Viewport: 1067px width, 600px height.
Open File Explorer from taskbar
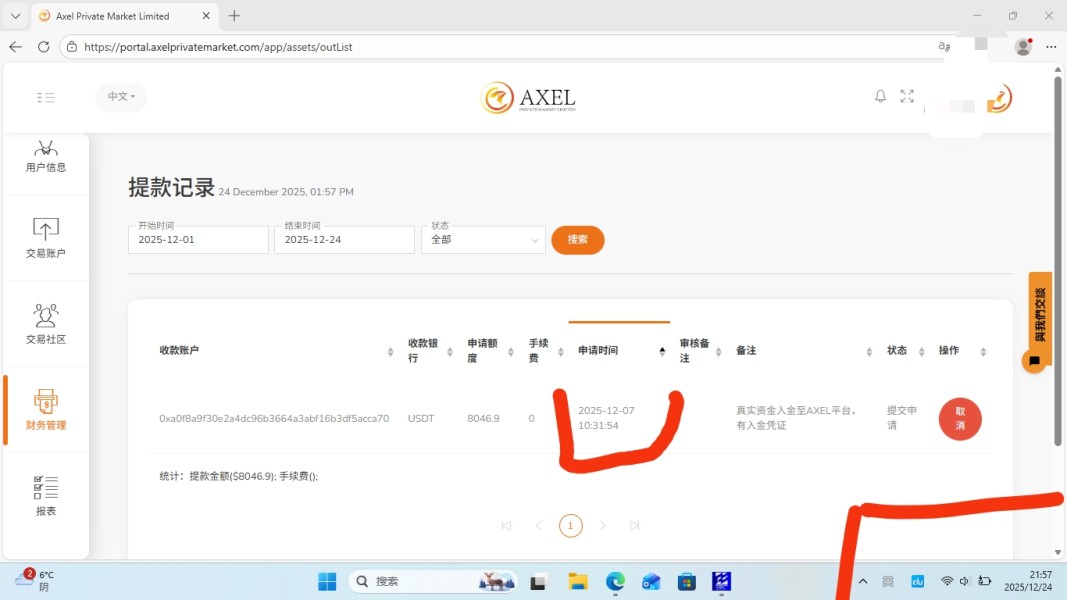578,581
